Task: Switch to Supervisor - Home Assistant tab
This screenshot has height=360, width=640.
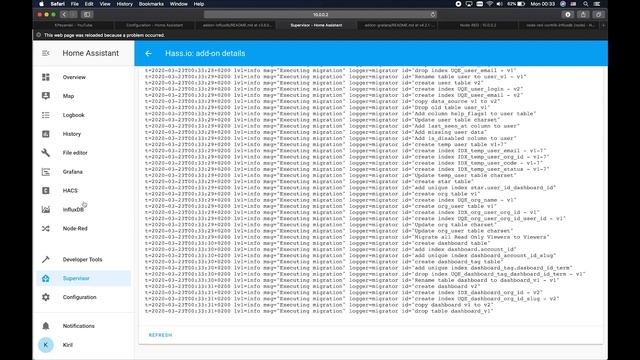Action: 316,25
